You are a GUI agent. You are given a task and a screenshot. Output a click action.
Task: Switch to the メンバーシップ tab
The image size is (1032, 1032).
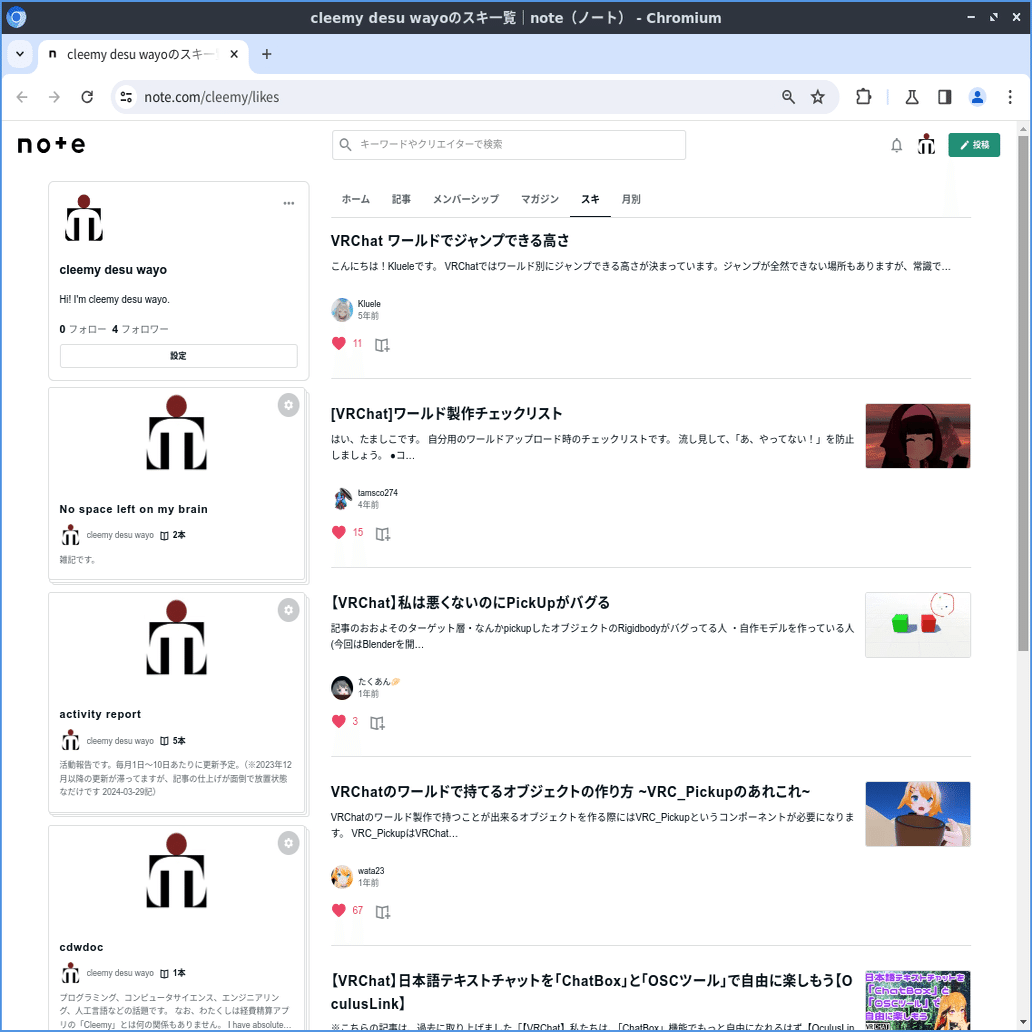465,199
